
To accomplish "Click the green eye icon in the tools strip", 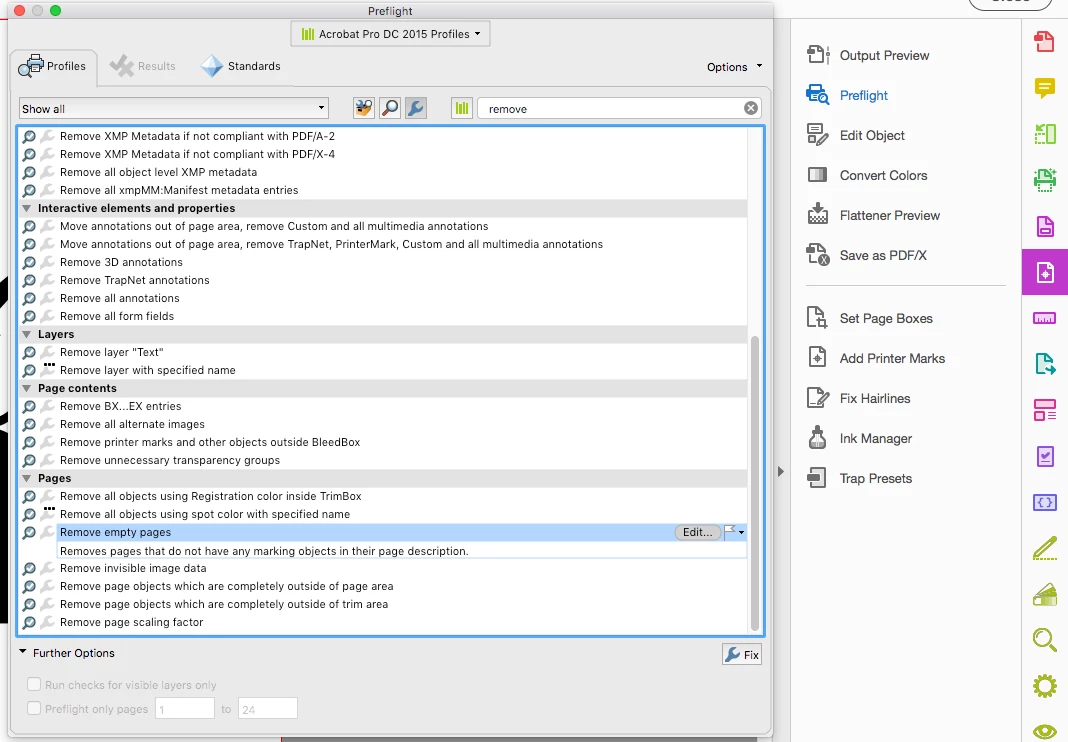I will 1045,732.
